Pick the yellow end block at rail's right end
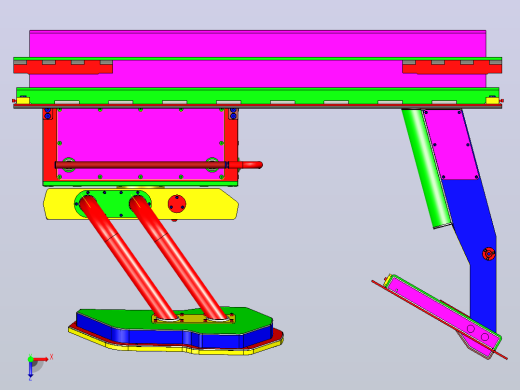This screenshot has height=390, width=520. (493, 100)
